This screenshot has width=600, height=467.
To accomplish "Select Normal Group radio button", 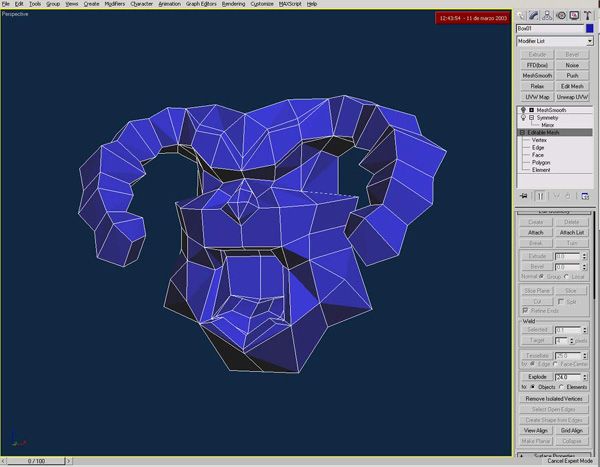I will click(x=541, y=276).
